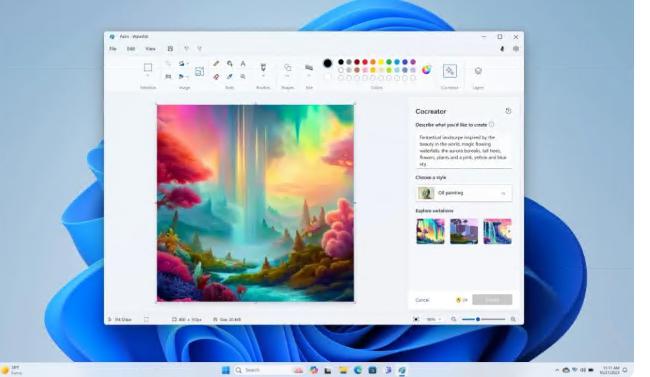Click the line Size icon
This screenshot has width=650, height=377.
coord(309,67)
